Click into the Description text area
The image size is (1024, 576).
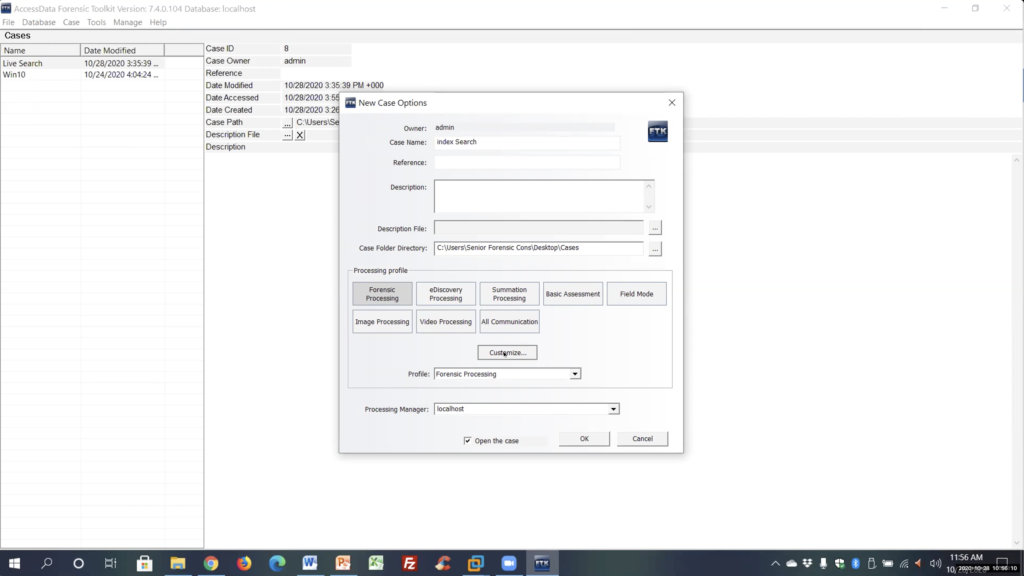point(539,196)
